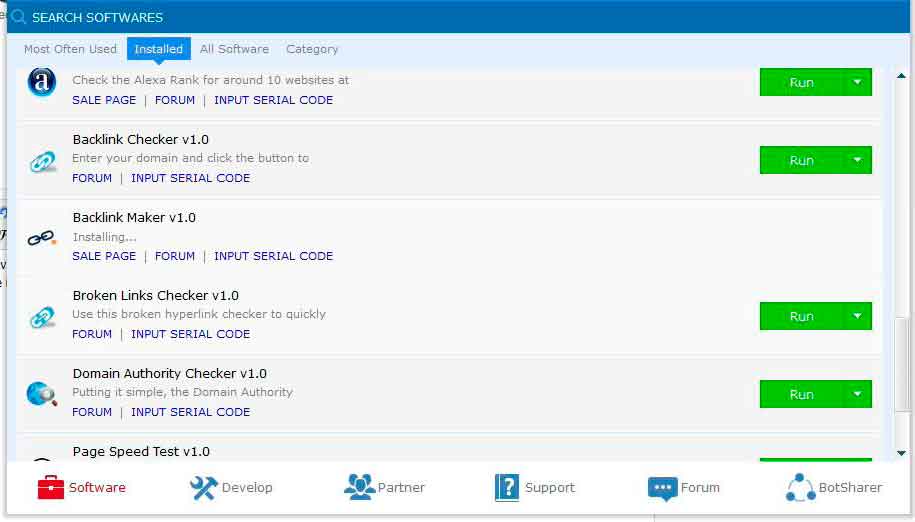The width and height of the screenshot is (915, 522).
Task: Switch to the Most Often Used tab
Action: point(70,49)
